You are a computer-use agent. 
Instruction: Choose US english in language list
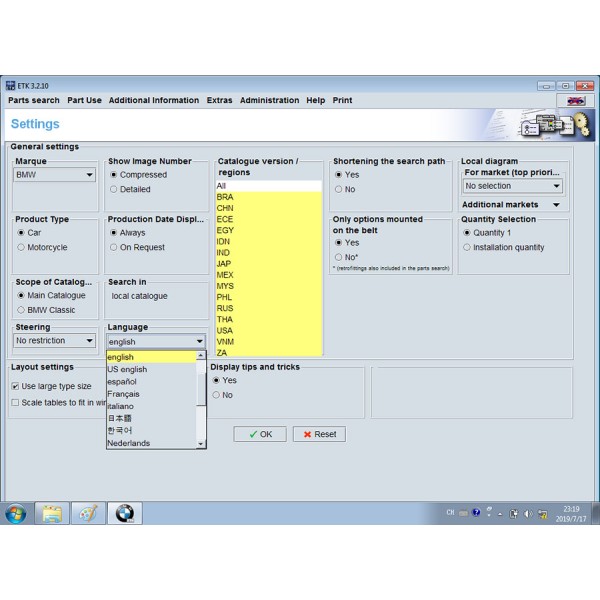click(x=151, y=369)
